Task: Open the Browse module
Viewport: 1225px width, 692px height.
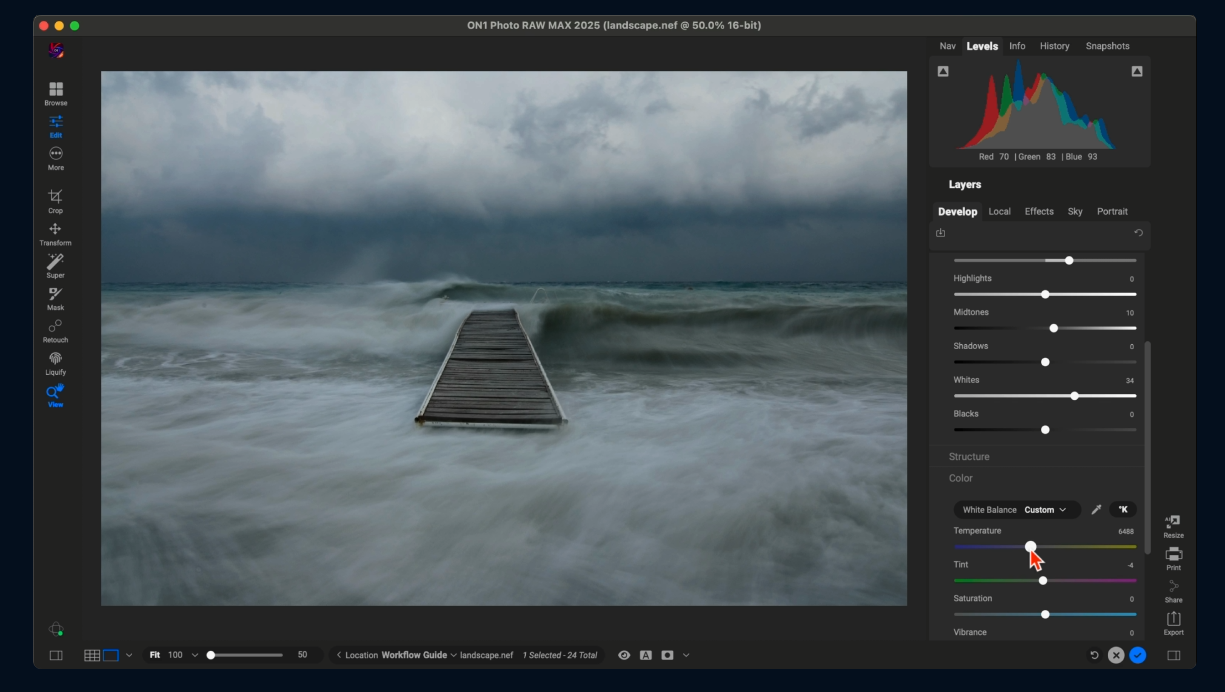Action: [56, 92]
